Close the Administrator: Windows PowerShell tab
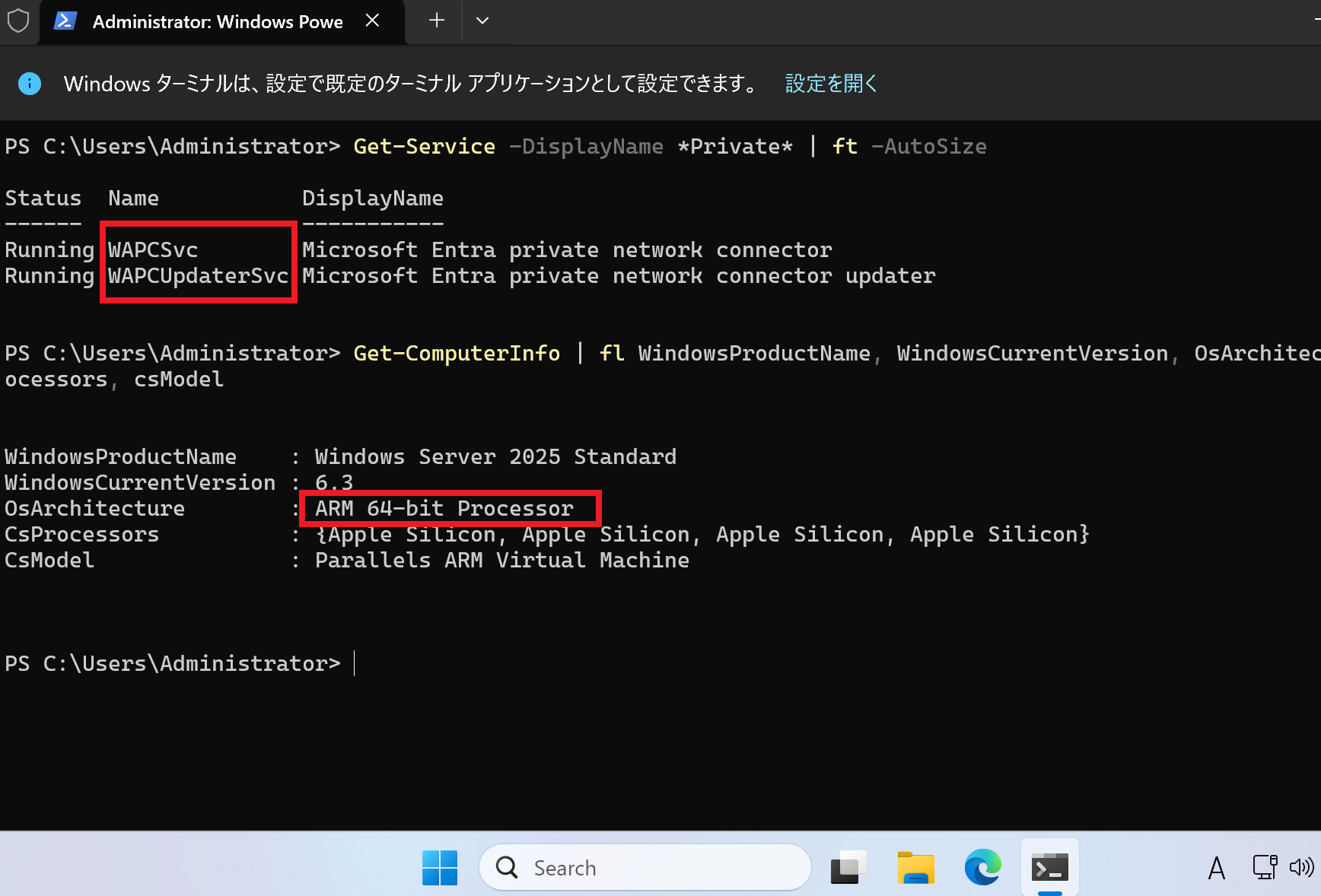Image resolution: width=1321 pixels, height=896 pixels. click(x=372, y=21)
